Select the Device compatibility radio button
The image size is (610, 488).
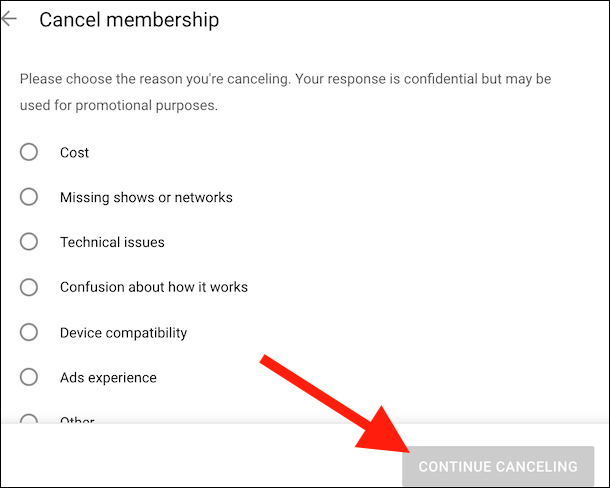click(29, 332)
